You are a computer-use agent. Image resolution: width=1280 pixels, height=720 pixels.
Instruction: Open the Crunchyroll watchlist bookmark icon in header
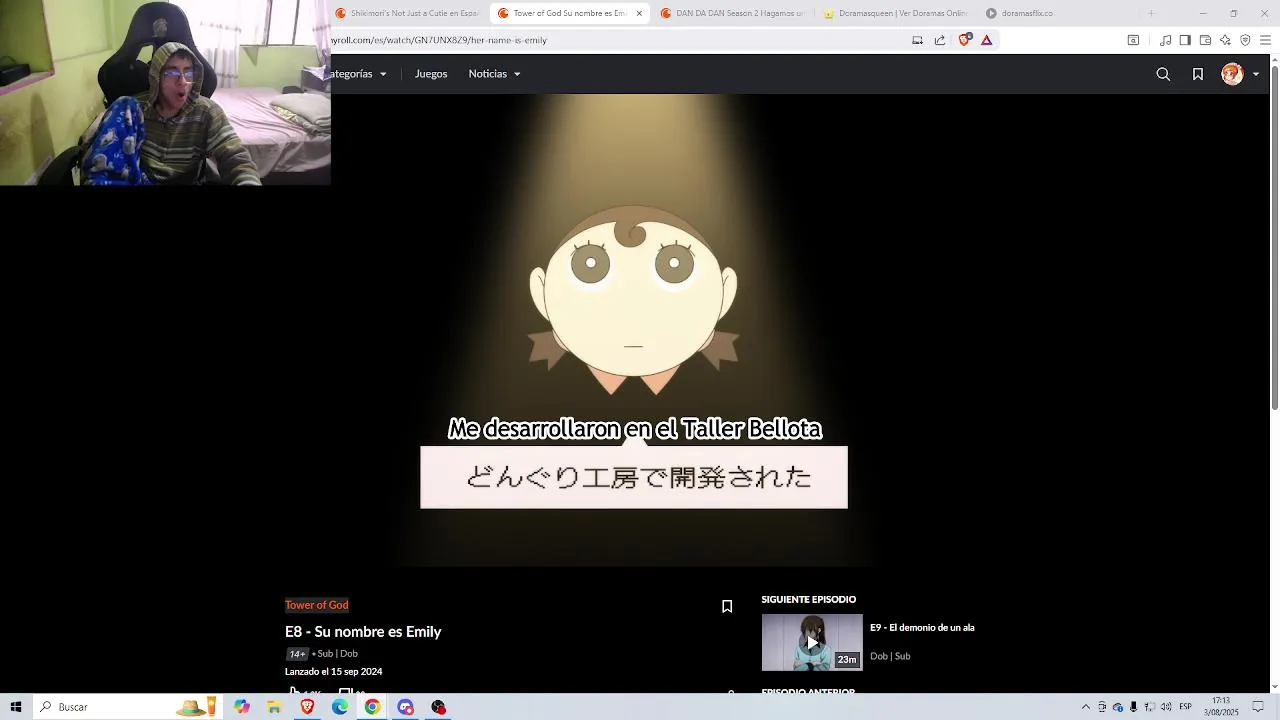pyautogui.click(x=1198, y=74)
